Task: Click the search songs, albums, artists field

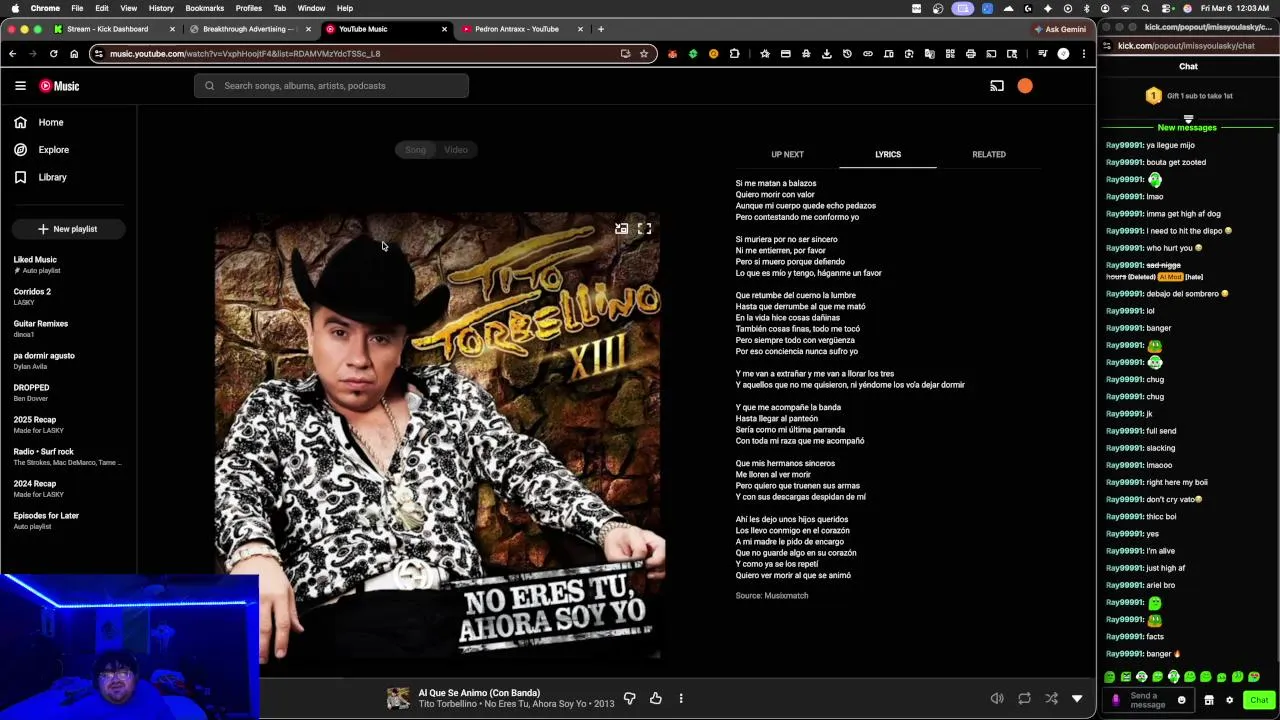Action: 331,86
